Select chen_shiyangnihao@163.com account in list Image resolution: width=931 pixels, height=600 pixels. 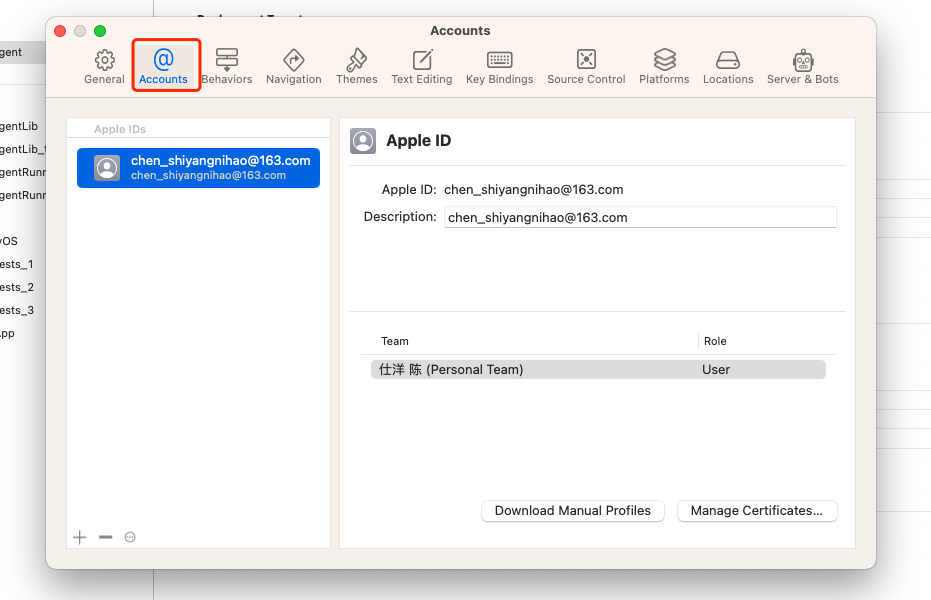pyautogui.click(x=199, y=168)
